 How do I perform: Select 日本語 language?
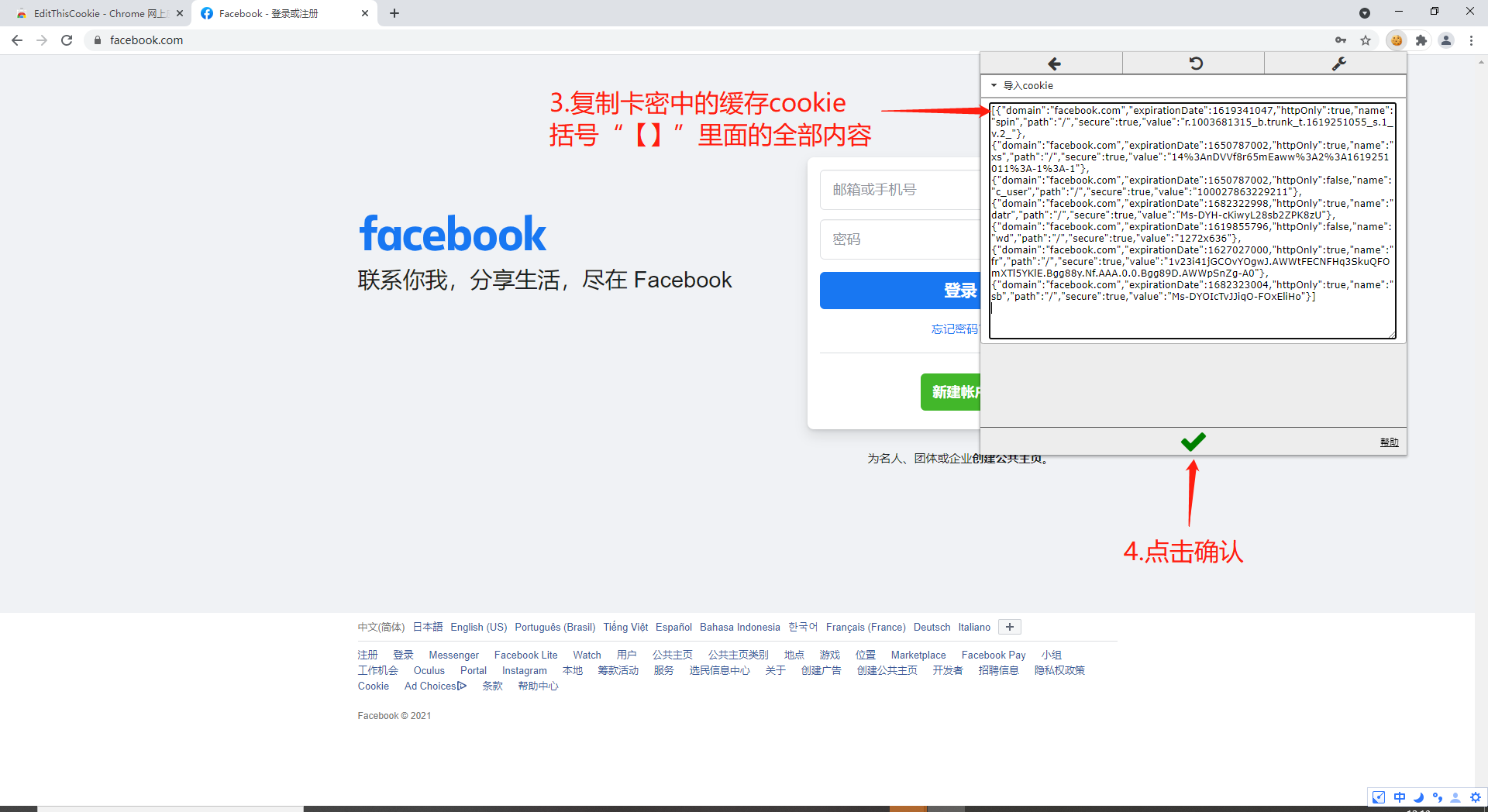pyautogui.click(x=428, y=627)
